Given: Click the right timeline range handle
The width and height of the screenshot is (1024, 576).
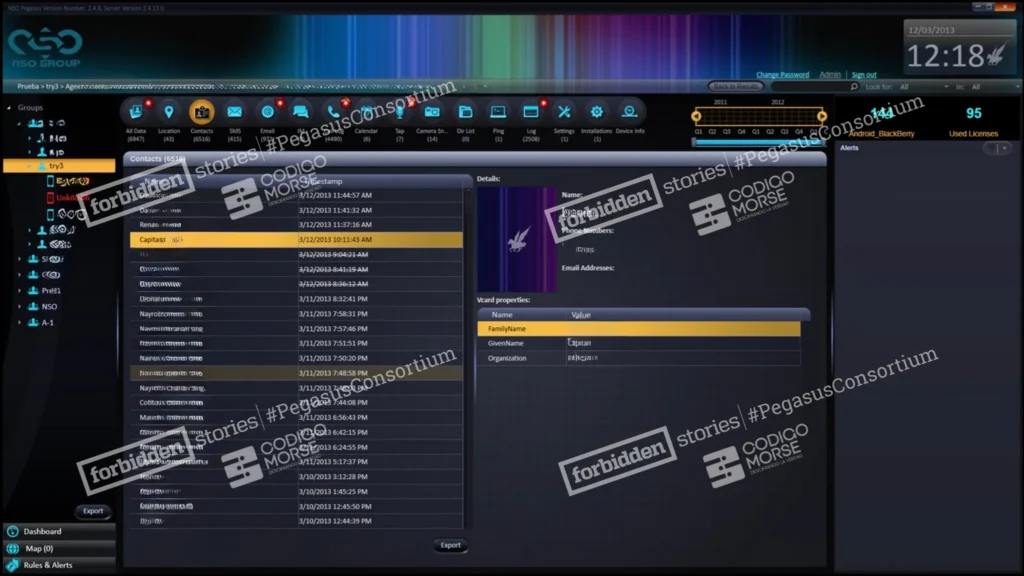Looking at the screenshot, I should 822,116.
